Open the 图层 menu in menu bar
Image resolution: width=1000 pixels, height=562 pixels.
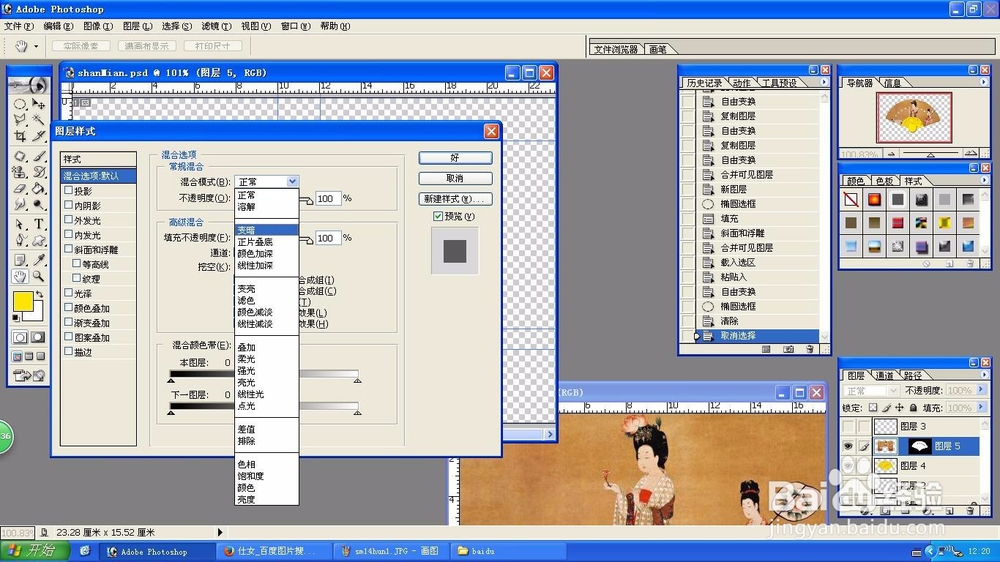coord(137,26)
